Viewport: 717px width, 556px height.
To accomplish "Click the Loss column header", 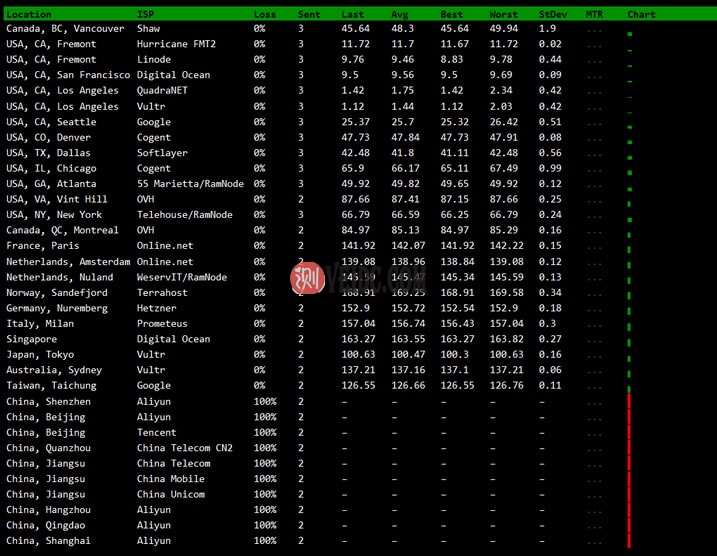I will pos(265,14).
